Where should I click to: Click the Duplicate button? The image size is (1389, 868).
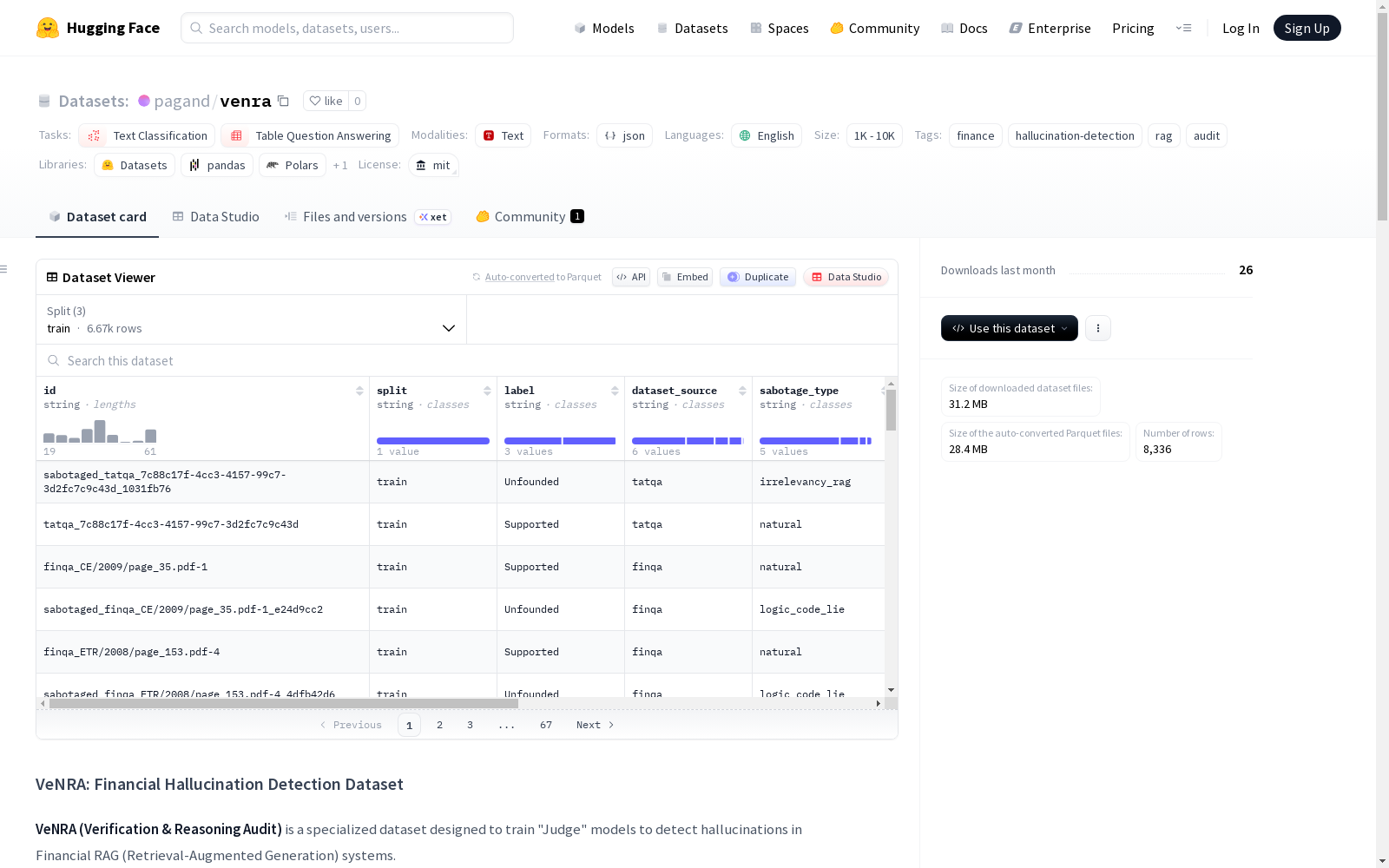point(758,277)
